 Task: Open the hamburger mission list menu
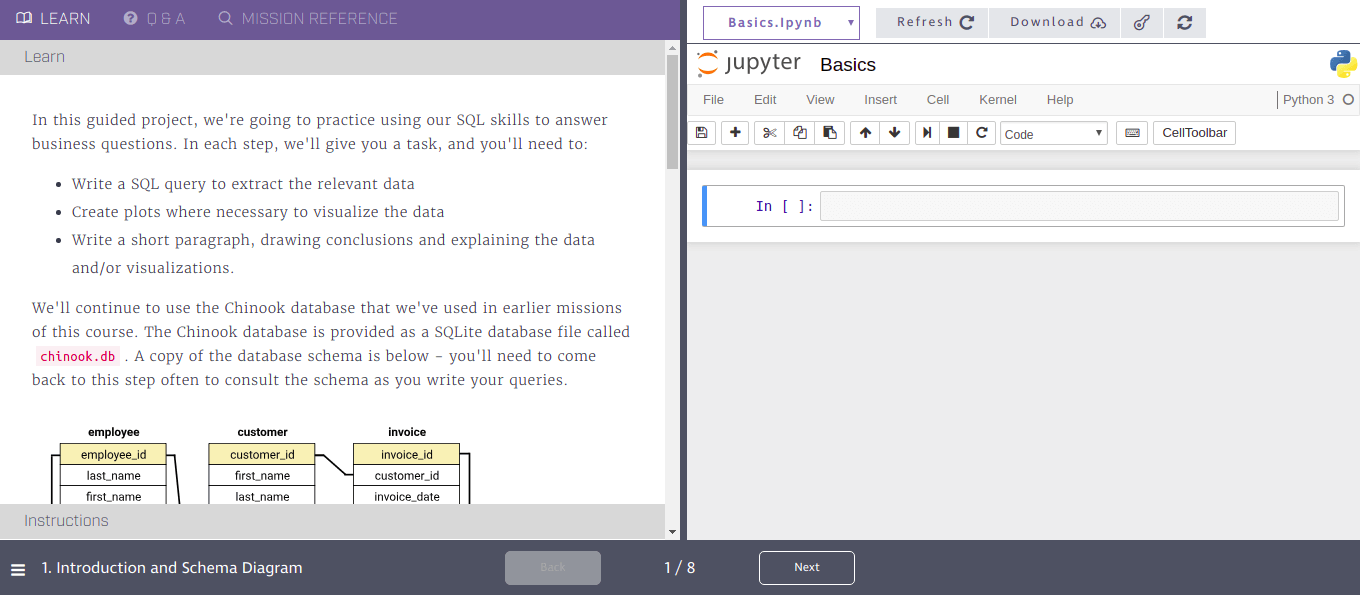pyautogui.click(x=18, y=569)
